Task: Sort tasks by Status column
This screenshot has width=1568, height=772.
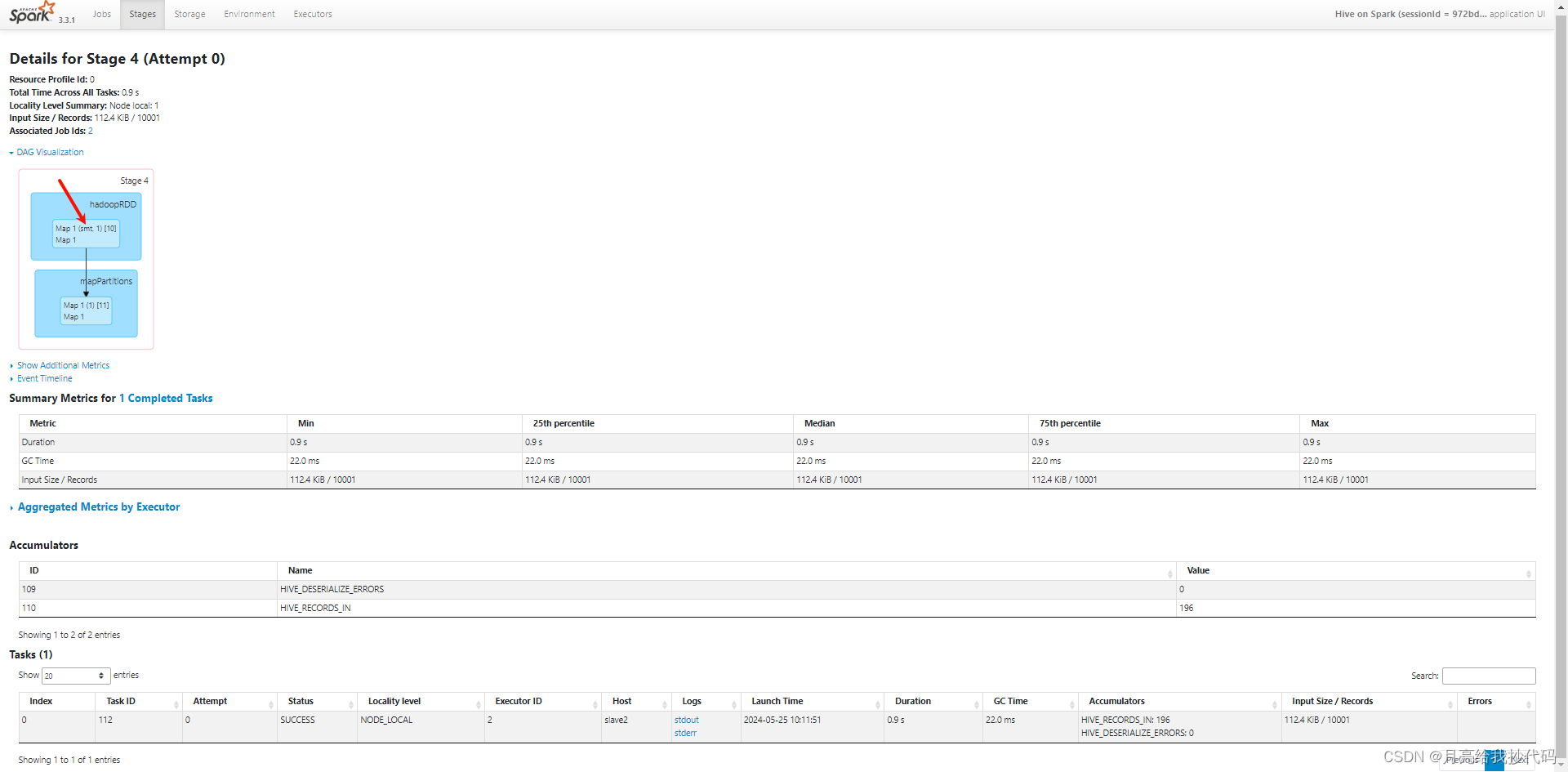Action: point(317,701)
